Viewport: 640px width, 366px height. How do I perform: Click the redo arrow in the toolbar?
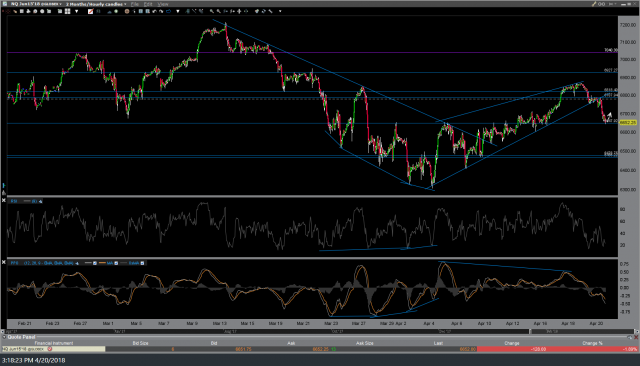coord(161,11)
